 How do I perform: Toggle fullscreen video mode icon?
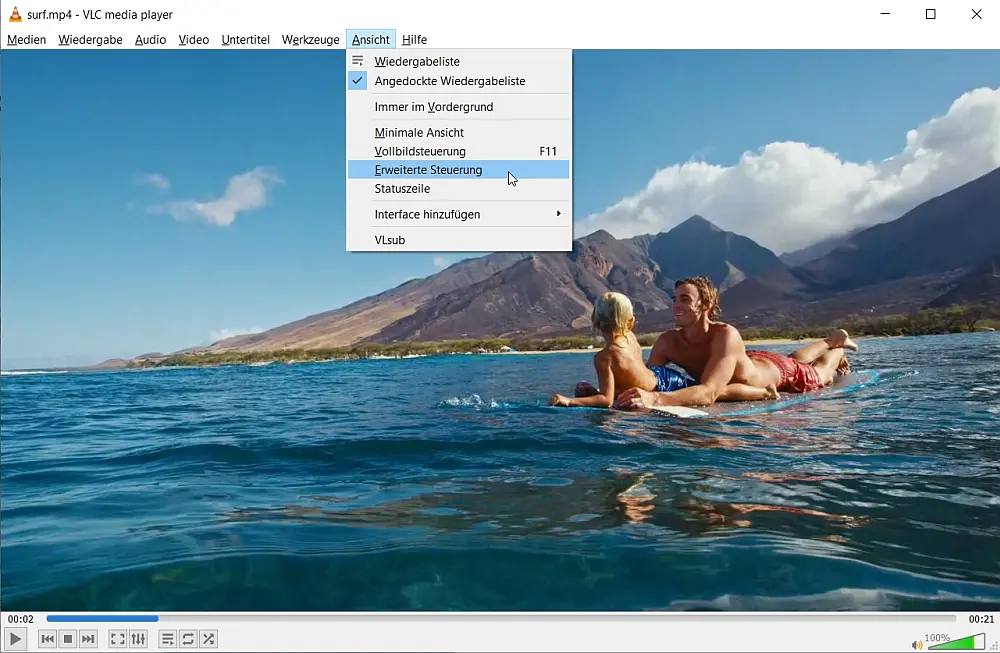(x=117, y=638)
